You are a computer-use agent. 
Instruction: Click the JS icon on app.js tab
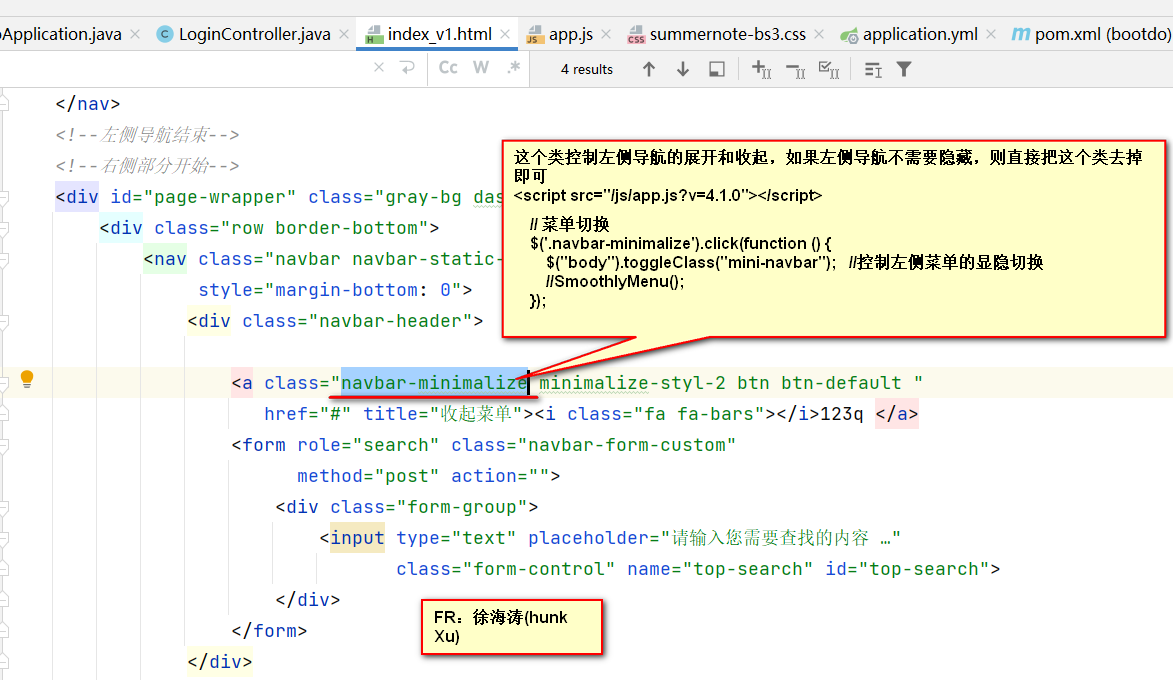pos(534,35)
